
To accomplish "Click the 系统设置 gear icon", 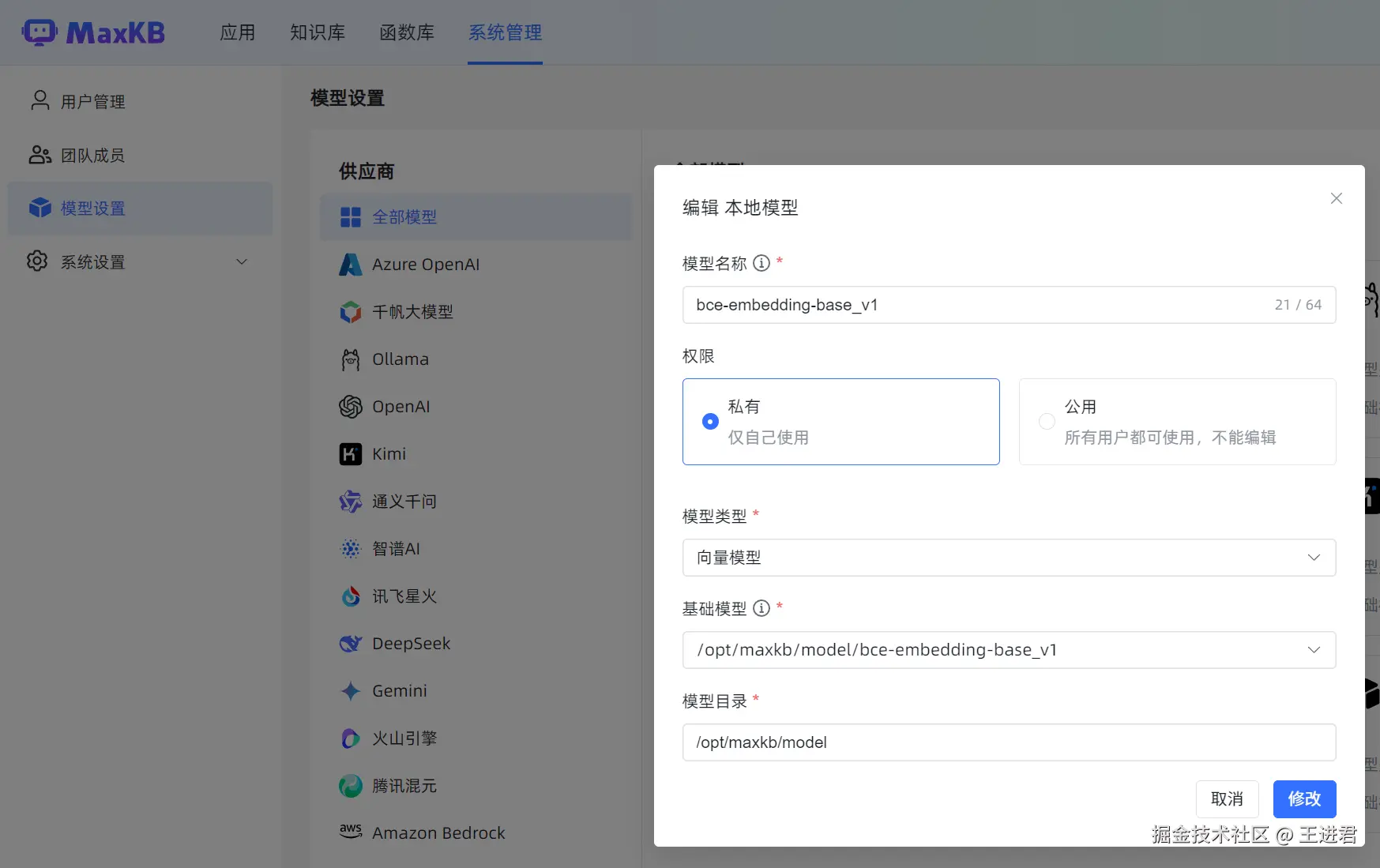I will tap(37, 261).
